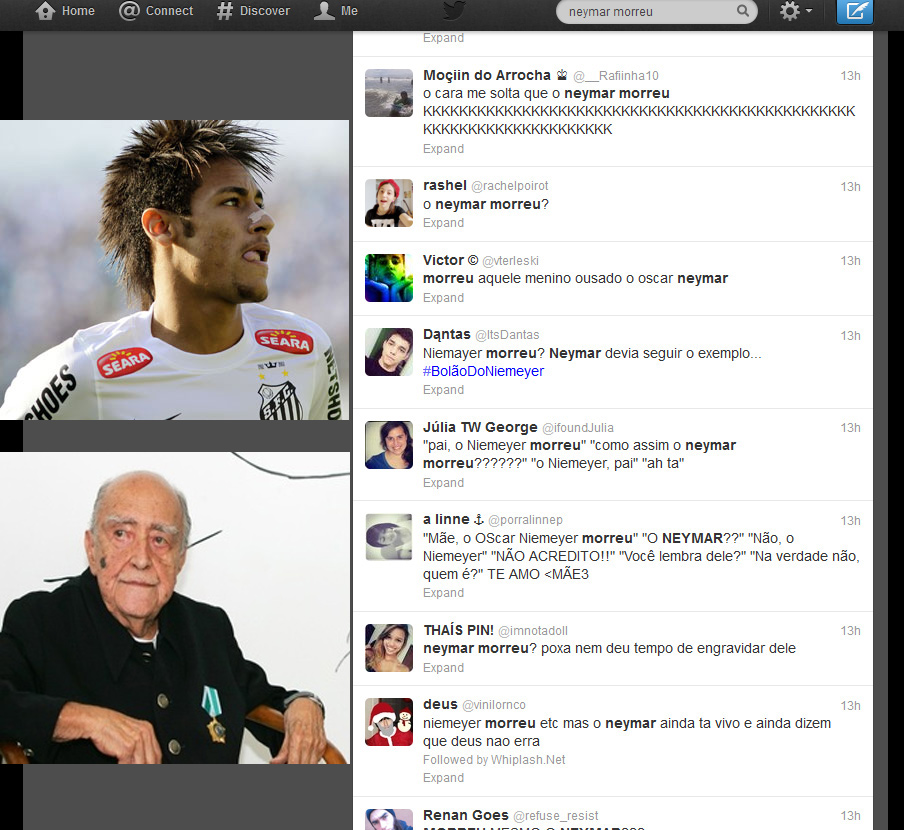Screen dimensions: 904x830
Task: Open Moçiin do Arrocha's avatar
Action: pos(389,93)
